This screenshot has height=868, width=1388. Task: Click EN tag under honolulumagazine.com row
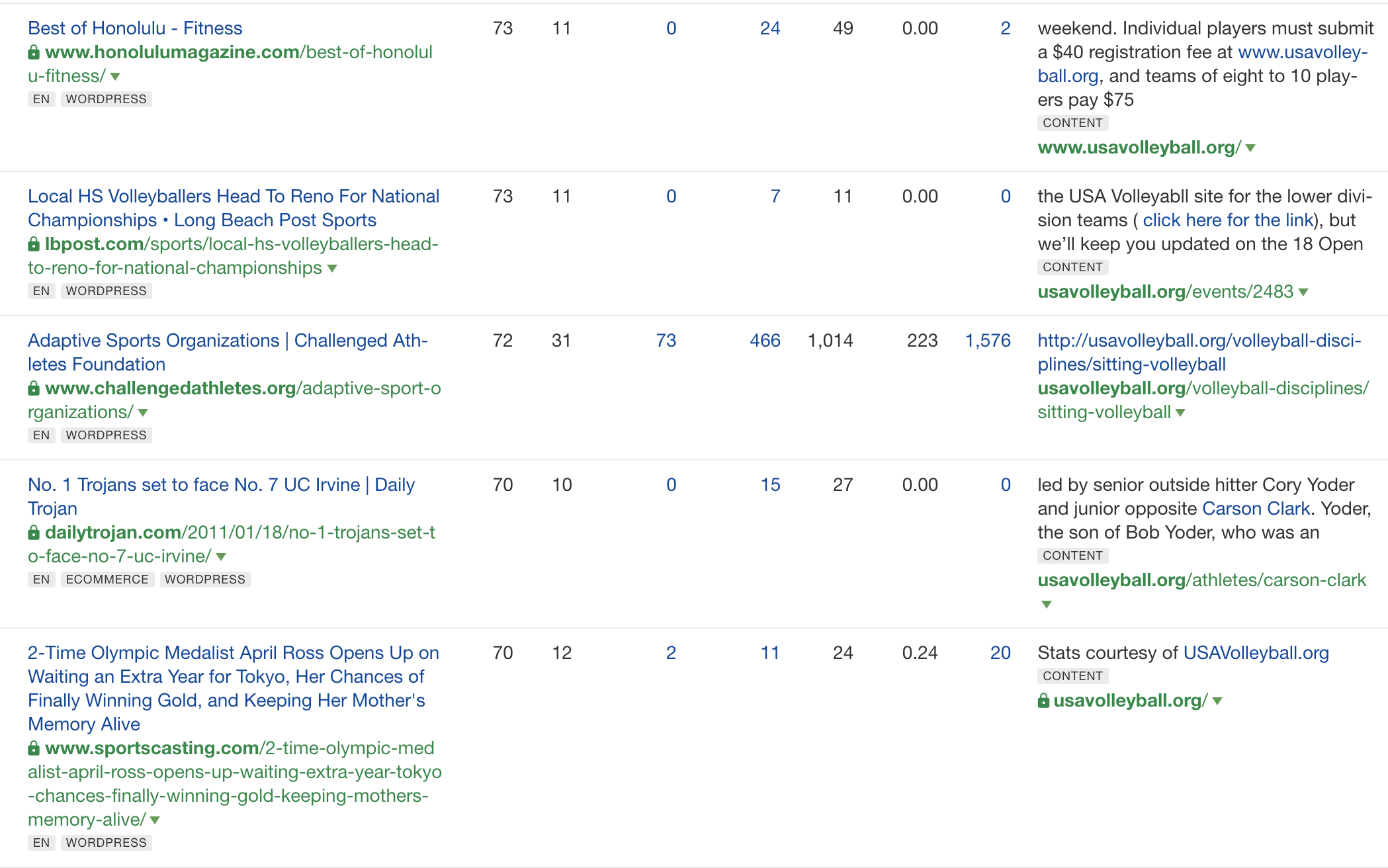pyautogui.click(x=41, y=99)
